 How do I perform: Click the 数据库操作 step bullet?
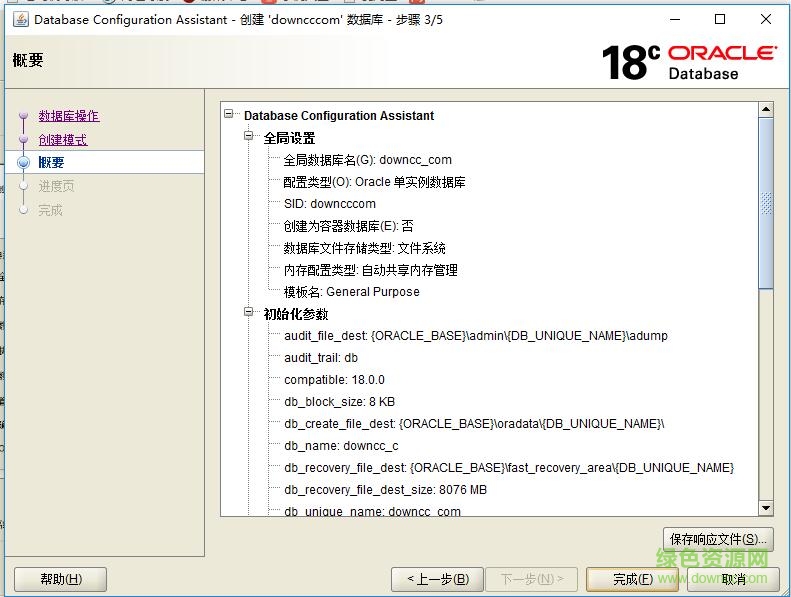tap(24, 116)
